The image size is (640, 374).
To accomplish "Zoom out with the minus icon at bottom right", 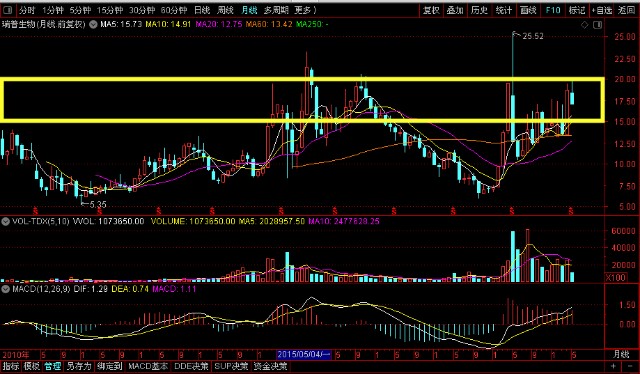I will coord(629,367).
